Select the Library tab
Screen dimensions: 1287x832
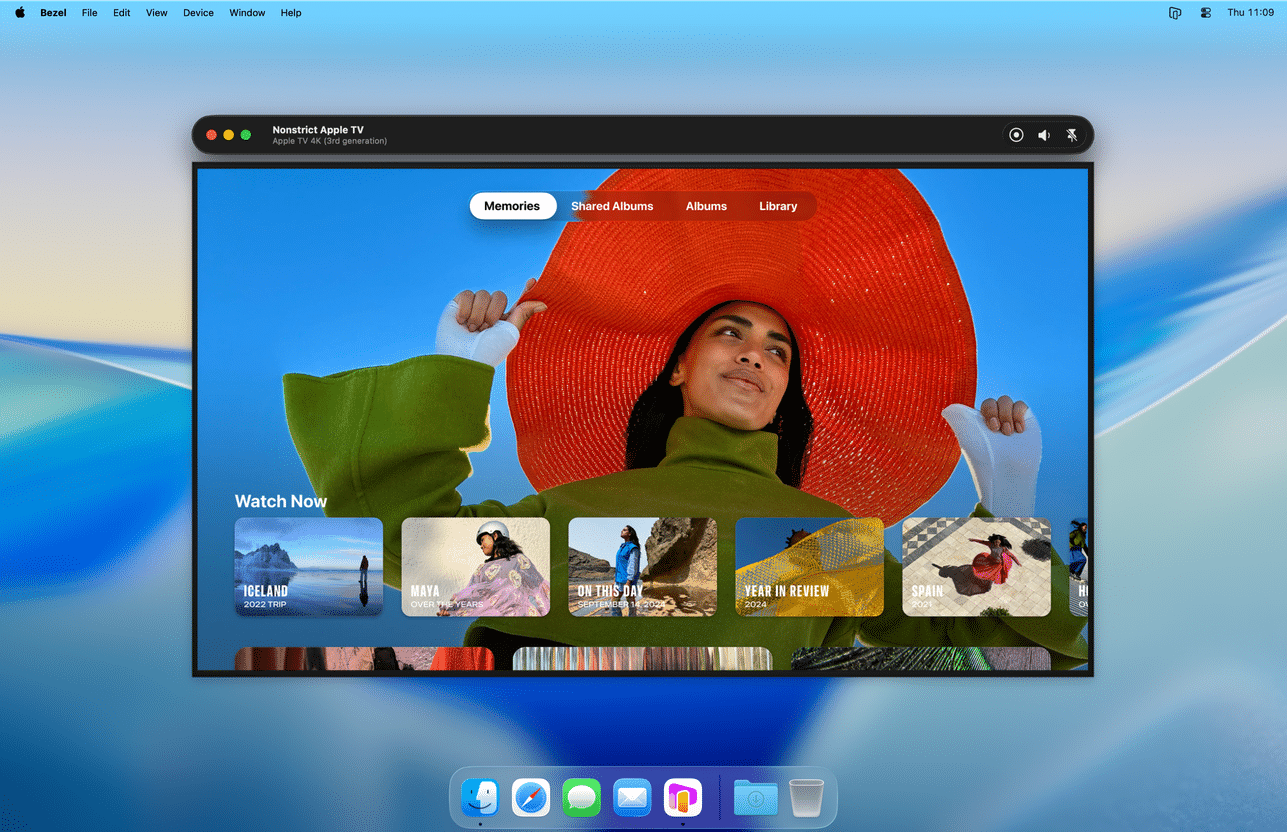pyautogui.click(x=777, y=206)
